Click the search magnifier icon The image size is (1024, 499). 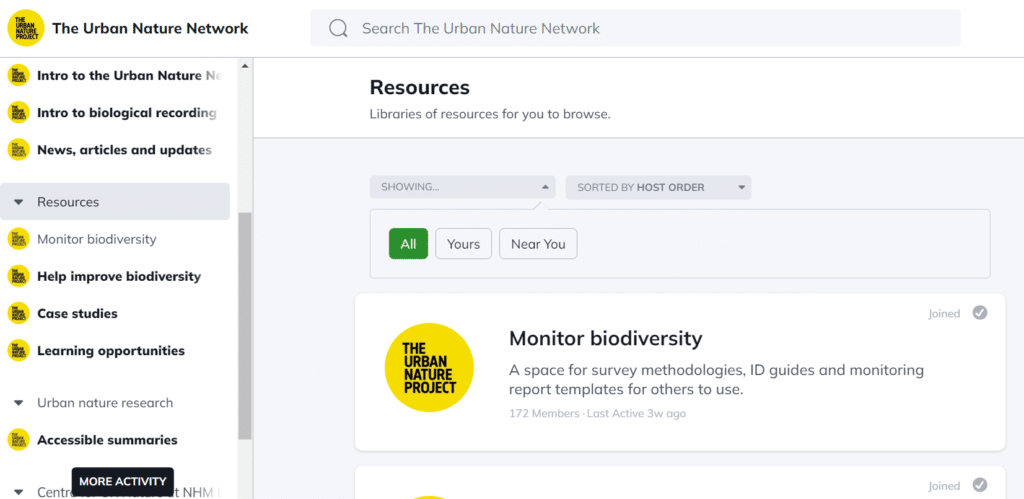tap(338, 28)
